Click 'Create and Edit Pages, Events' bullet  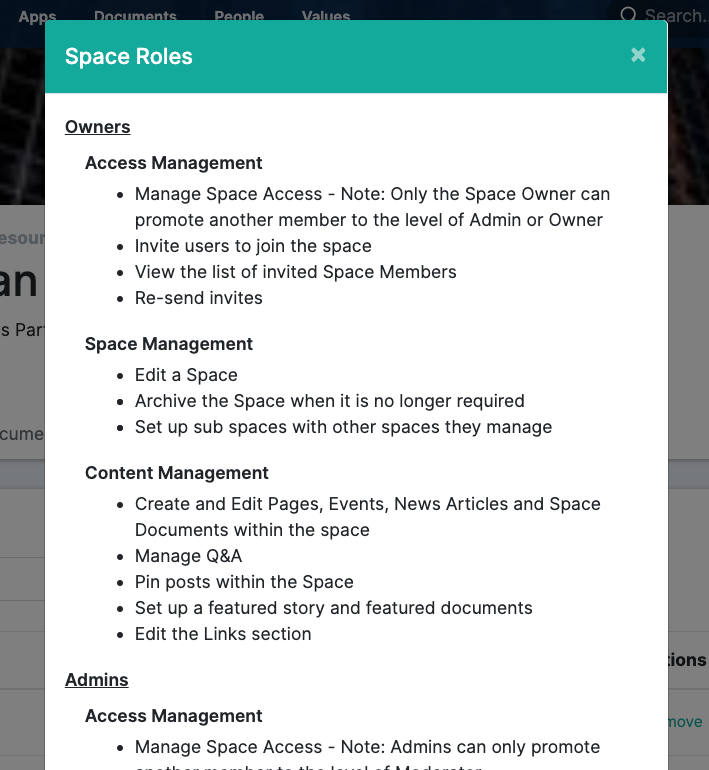[368, 517]
